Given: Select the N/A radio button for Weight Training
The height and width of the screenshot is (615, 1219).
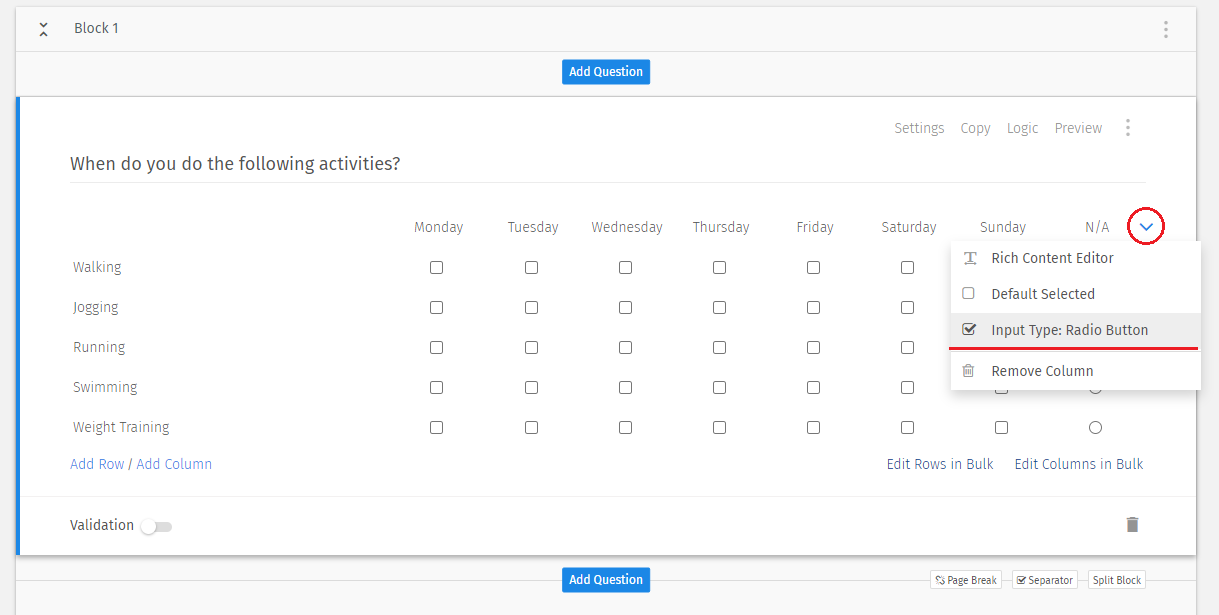Looking at the screenshot, I should (1095, 427).
